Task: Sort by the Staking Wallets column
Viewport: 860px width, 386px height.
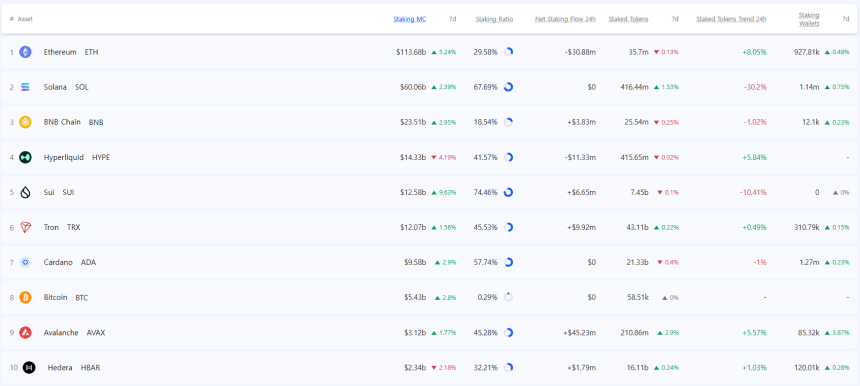Action: [x=809, y=19]
